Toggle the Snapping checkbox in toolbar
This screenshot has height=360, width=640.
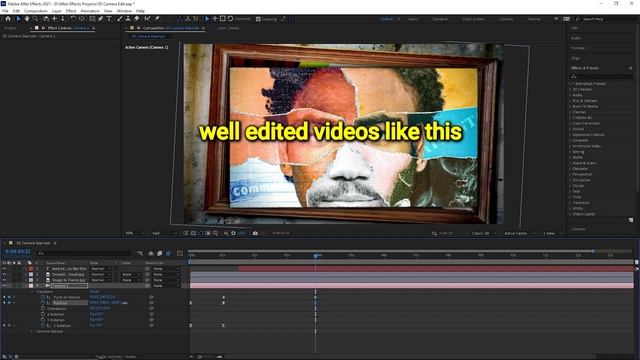[x=258, y=19]
